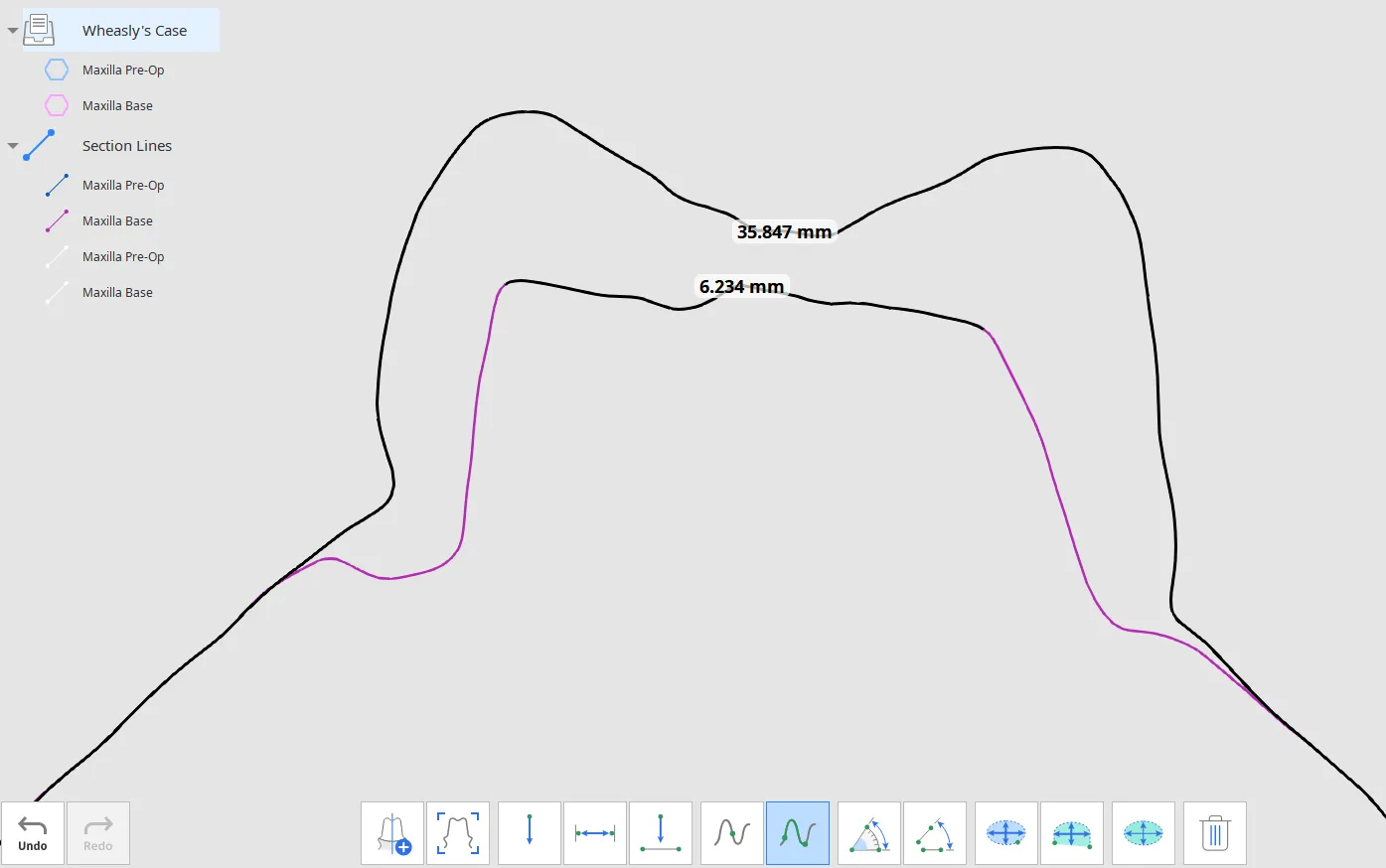Select the point-to-line distance tool
The image size is (1386, 868).
click(x=661, y=833)
